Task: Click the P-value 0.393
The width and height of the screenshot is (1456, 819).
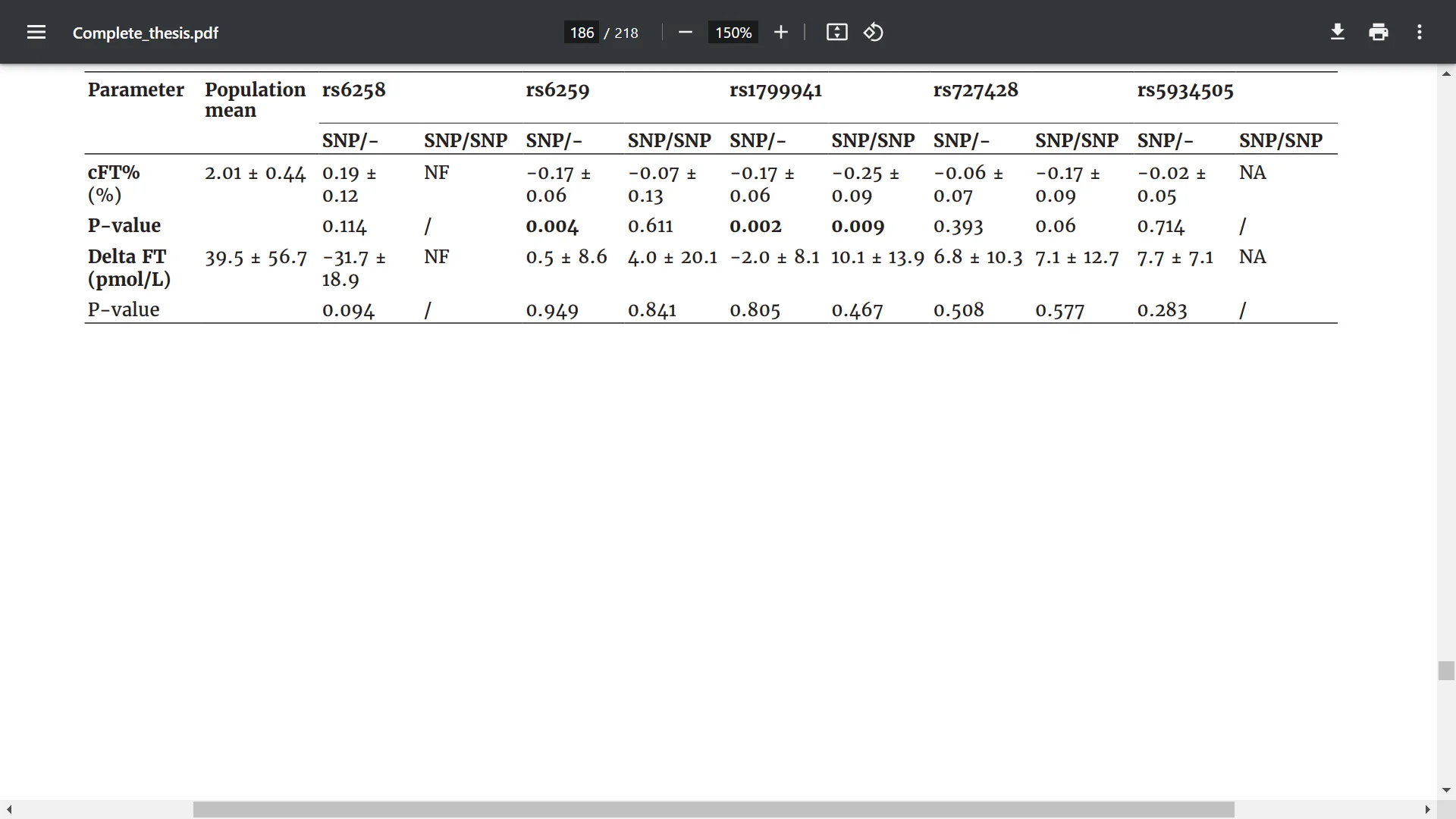Action: click(x=958, y=226)
